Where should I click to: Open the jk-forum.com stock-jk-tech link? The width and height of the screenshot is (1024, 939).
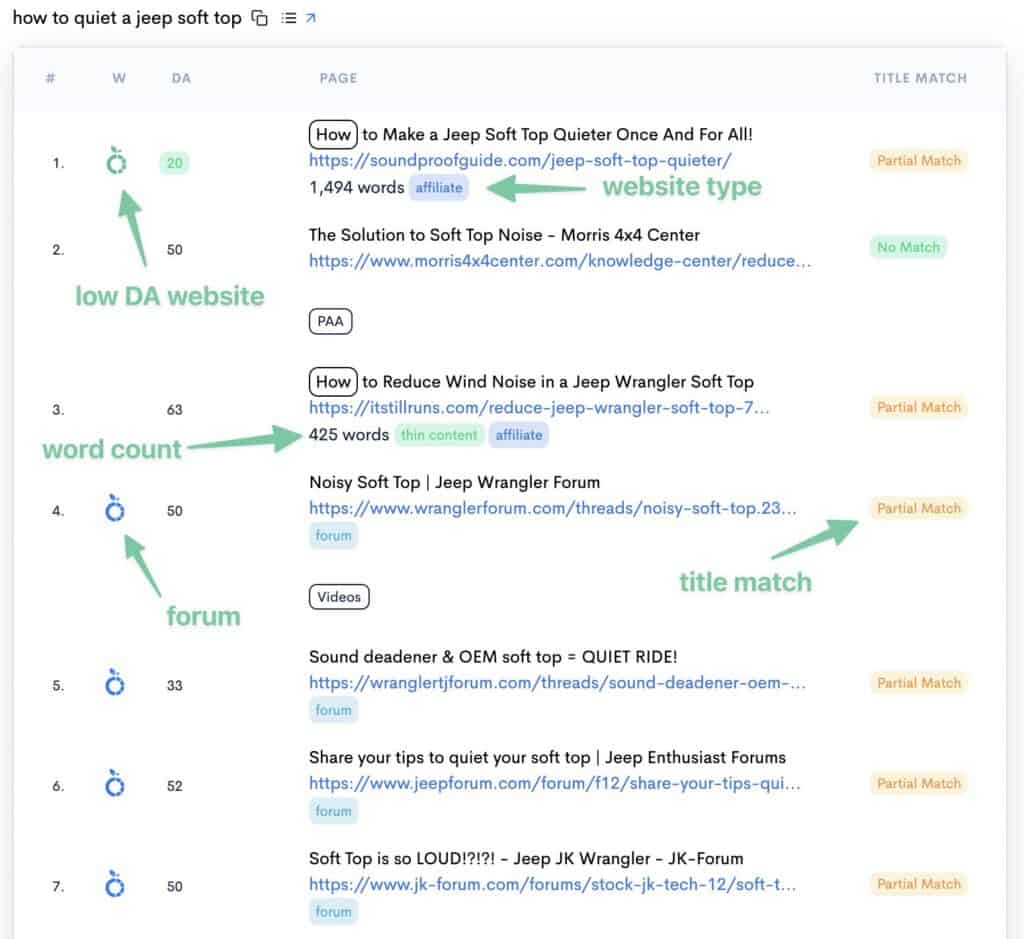552,885
